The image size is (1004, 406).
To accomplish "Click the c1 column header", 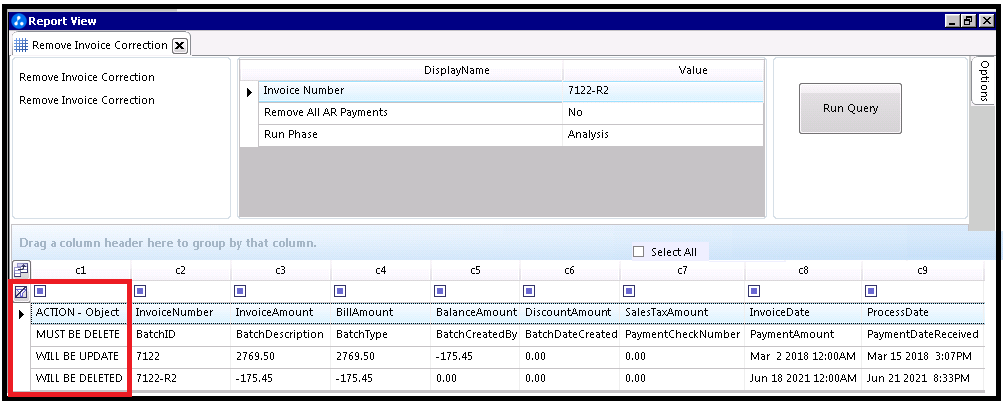I will coord(81,270).
